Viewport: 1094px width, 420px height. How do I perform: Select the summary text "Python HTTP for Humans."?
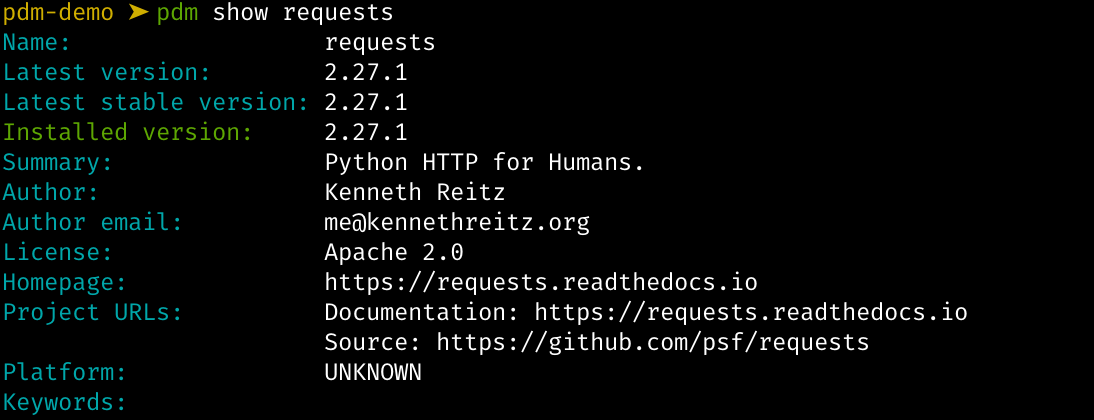click(485, 162)
